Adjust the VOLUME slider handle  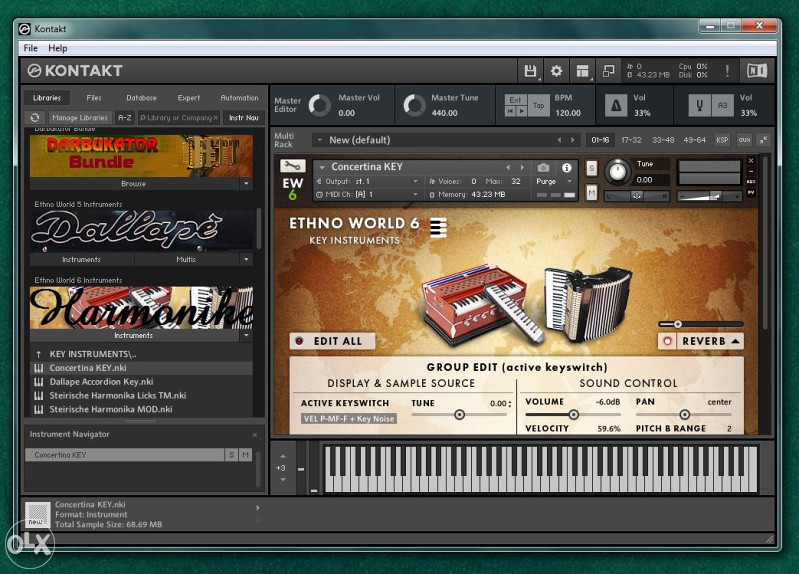click(573, 414)
